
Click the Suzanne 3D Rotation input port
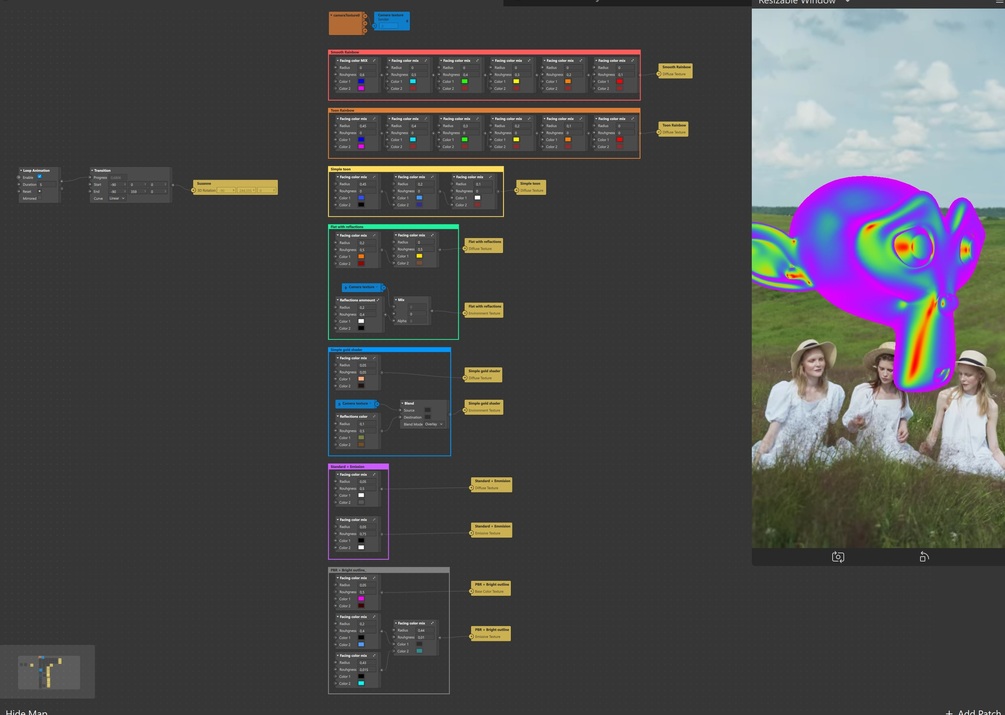click(x=194, y=190)
